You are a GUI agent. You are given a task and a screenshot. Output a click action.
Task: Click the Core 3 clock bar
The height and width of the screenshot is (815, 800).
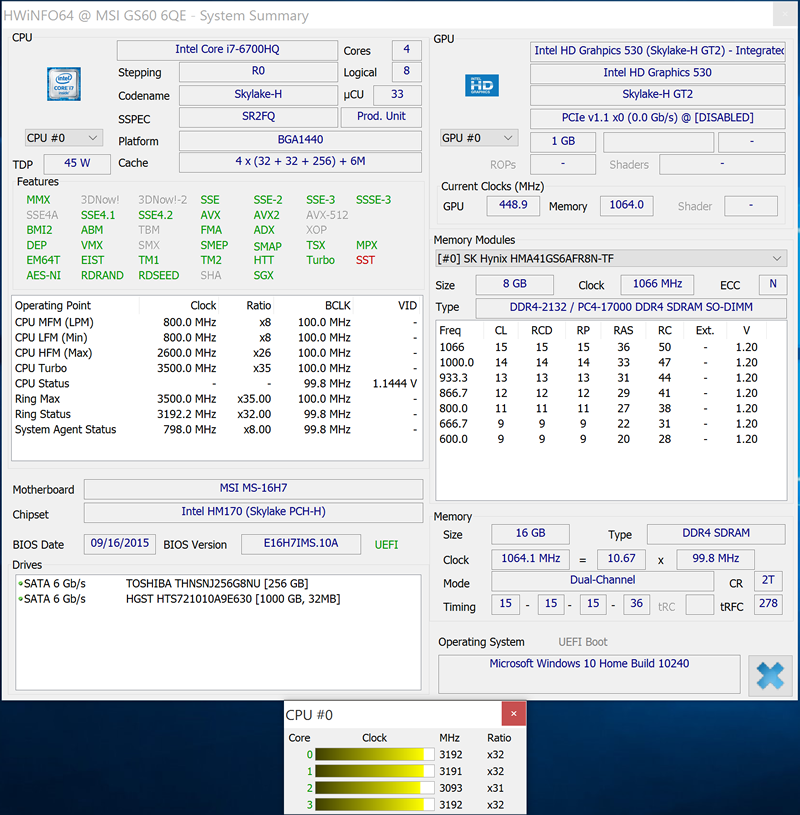[x=374, y=805]
